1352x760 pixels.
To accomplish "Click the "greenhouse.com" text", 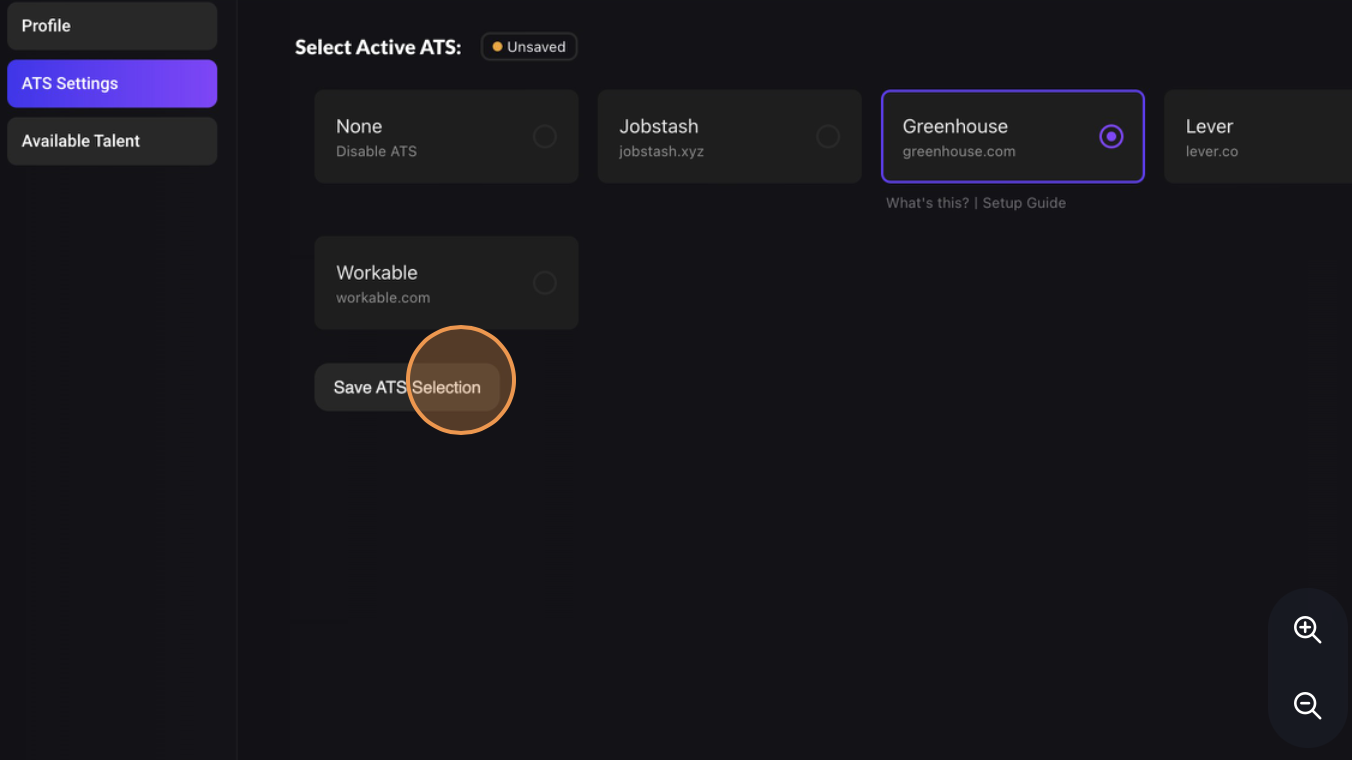I will pyautogui.click(x=959, y=152).
